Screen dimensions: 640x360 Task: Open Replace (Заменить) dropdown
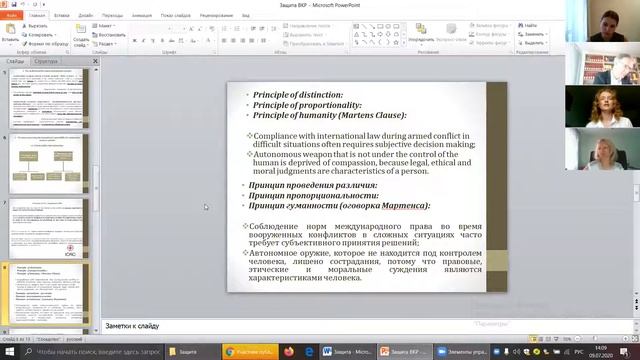[533, 34]
